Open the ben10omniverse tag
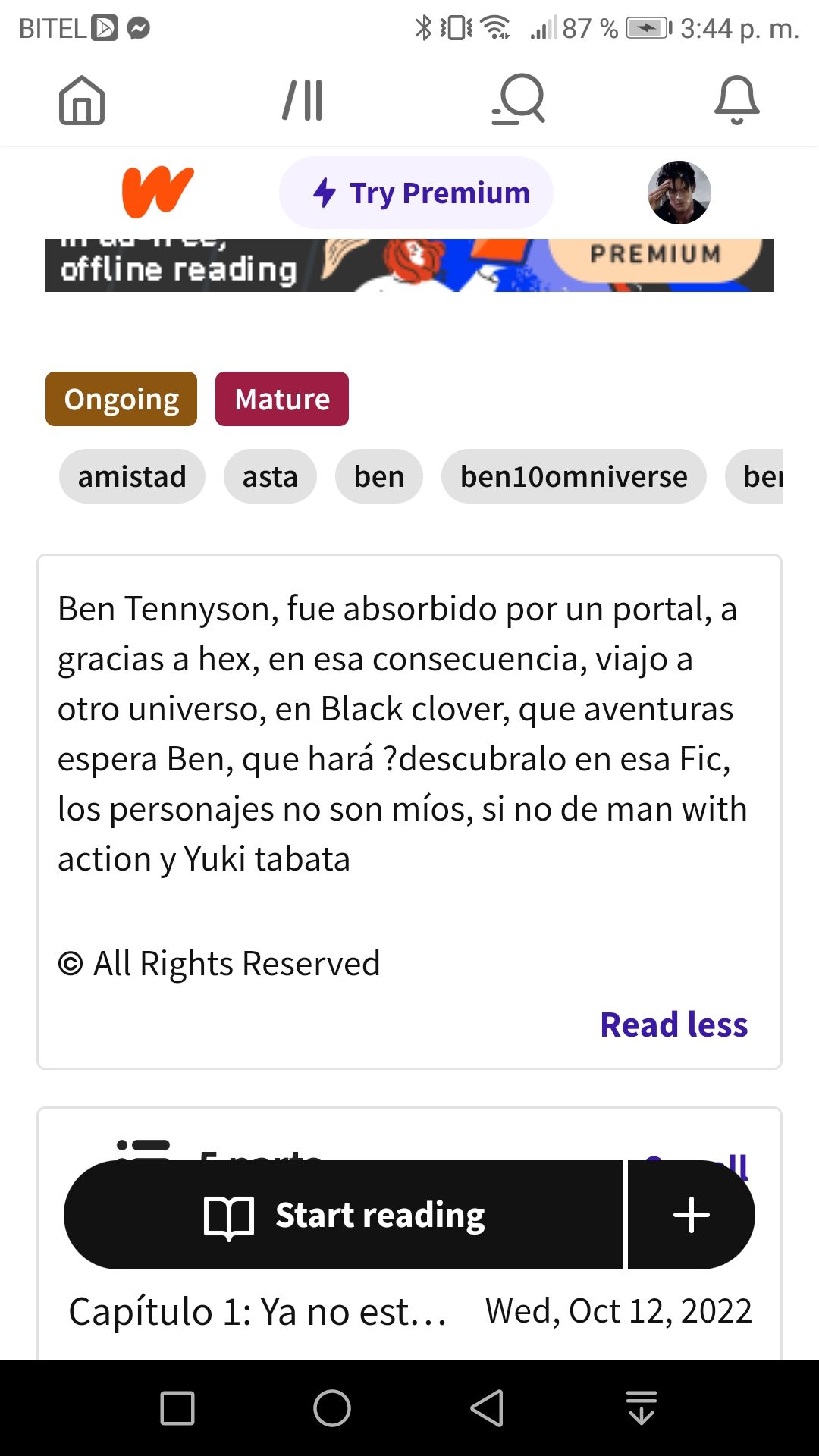This screenshot has width=819, height=1456. tap(574, 476)
